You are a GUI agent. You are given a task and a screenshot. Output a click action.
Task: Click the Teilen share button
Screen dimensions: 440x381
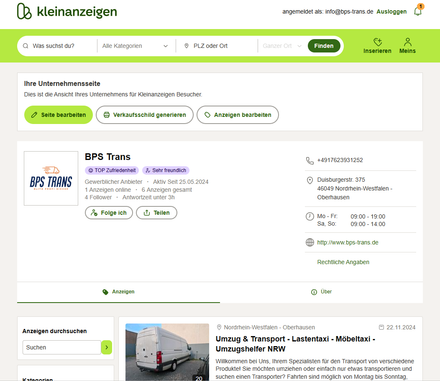157,213
